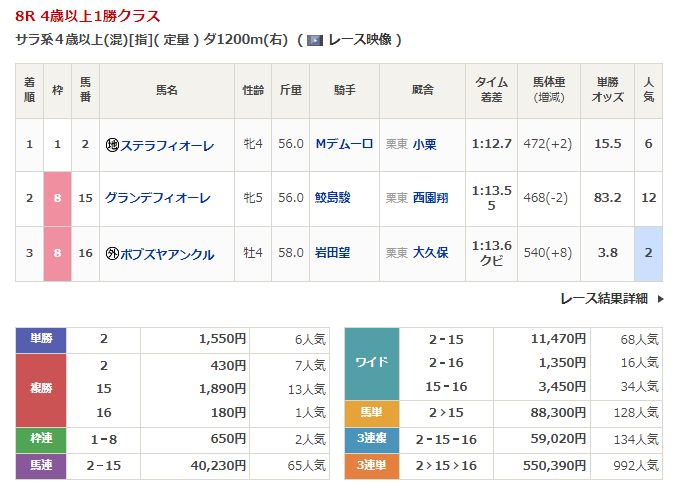Open trainer 小栗 page
The image size is (678, 488).
(x=424, y=144)
